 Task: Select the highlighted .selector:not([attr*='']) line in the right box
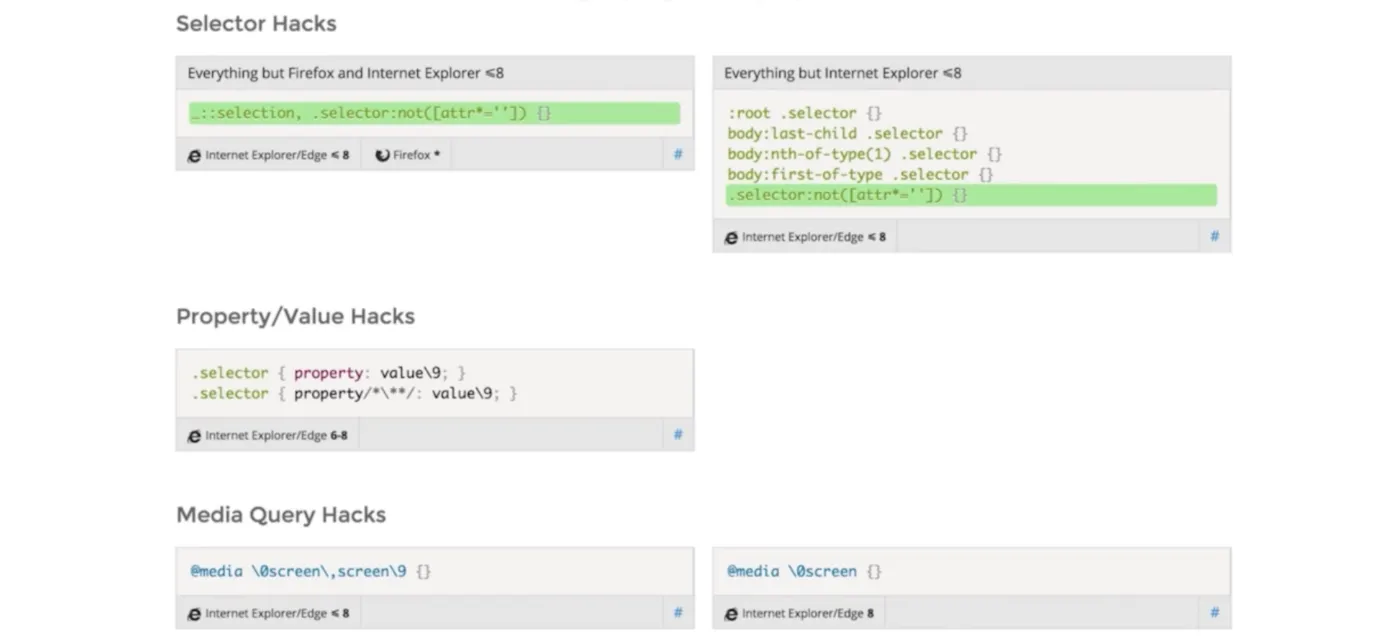pos(970,195)
